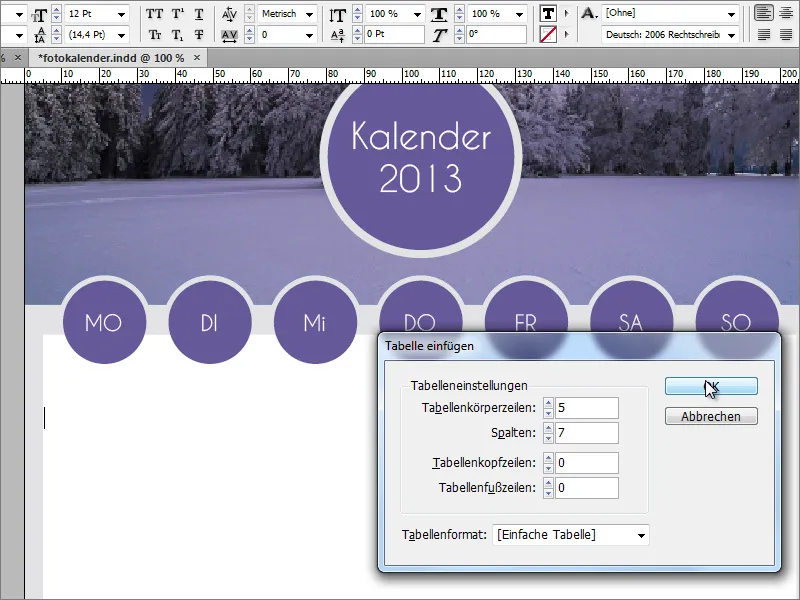Select the MO weekday circle
This screenshot has height=600, width=800.
(104, 321)
